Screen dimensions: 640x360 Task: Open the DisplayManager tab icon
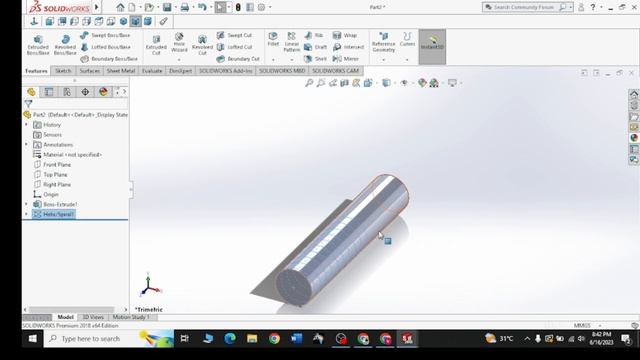(103, 92)
